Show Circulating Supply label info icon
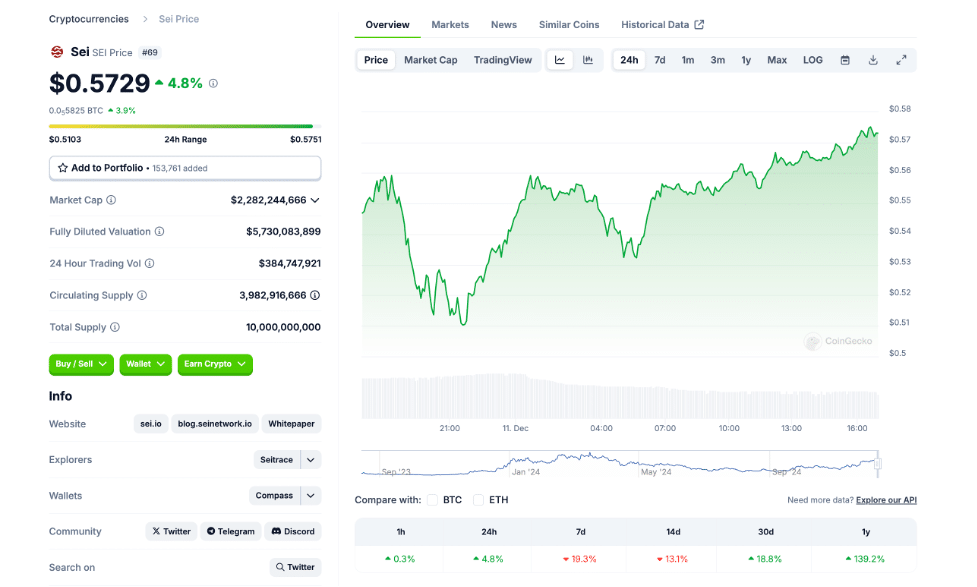 [x=142, y=295]
